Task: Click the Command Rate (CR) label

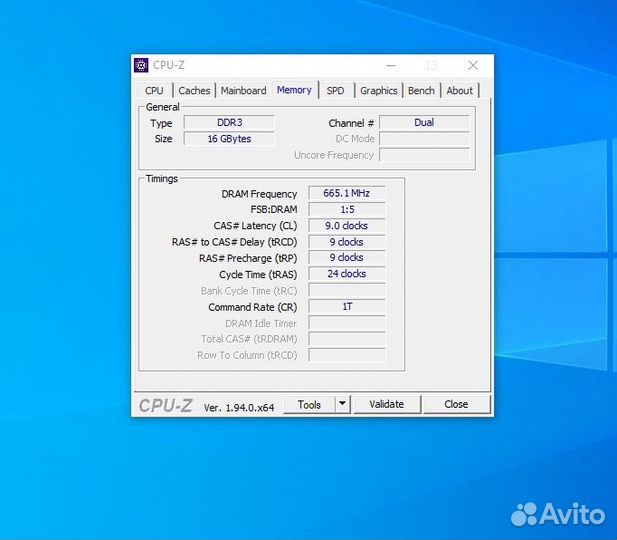Action: [x=253, y=307]
